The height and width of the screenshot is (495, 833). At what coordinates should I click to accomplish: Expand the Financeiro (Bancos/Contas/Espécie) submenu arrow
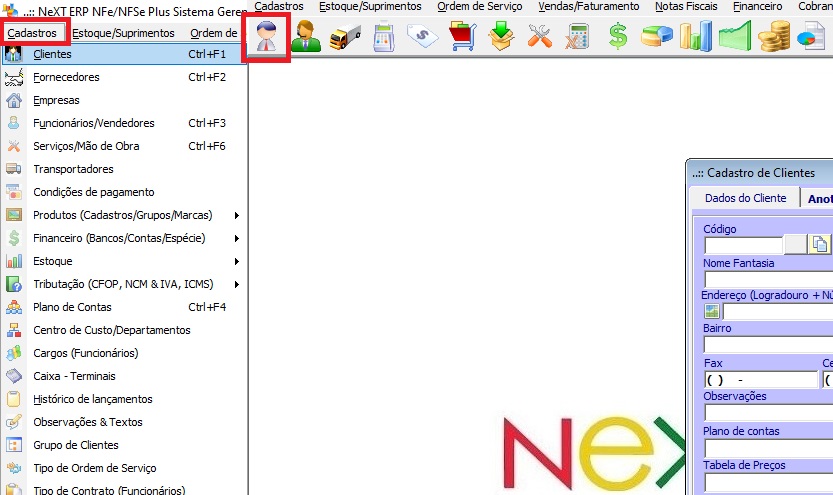coord(237,238)
